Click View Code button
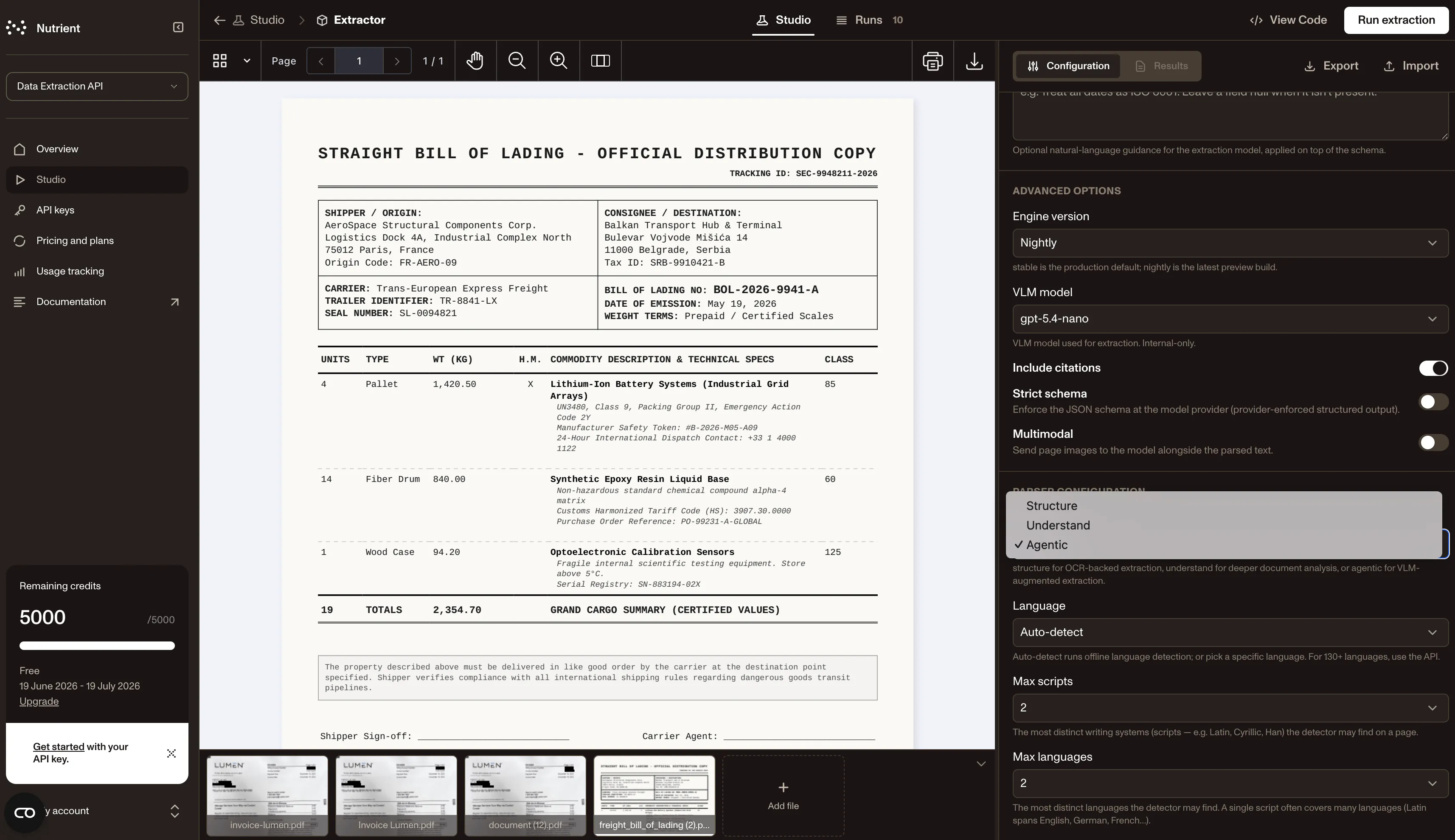This screenshot has width=1455, height=840. pyautogui.click(x=1288, y=20)
